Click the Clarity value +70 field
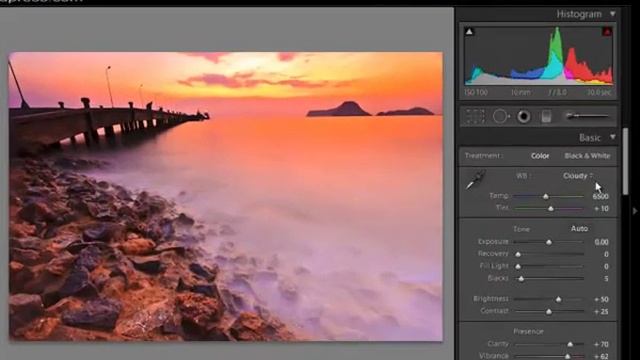The width and height of the screenshot is (640, 360). pyautogui.click(x=602, y=344)
